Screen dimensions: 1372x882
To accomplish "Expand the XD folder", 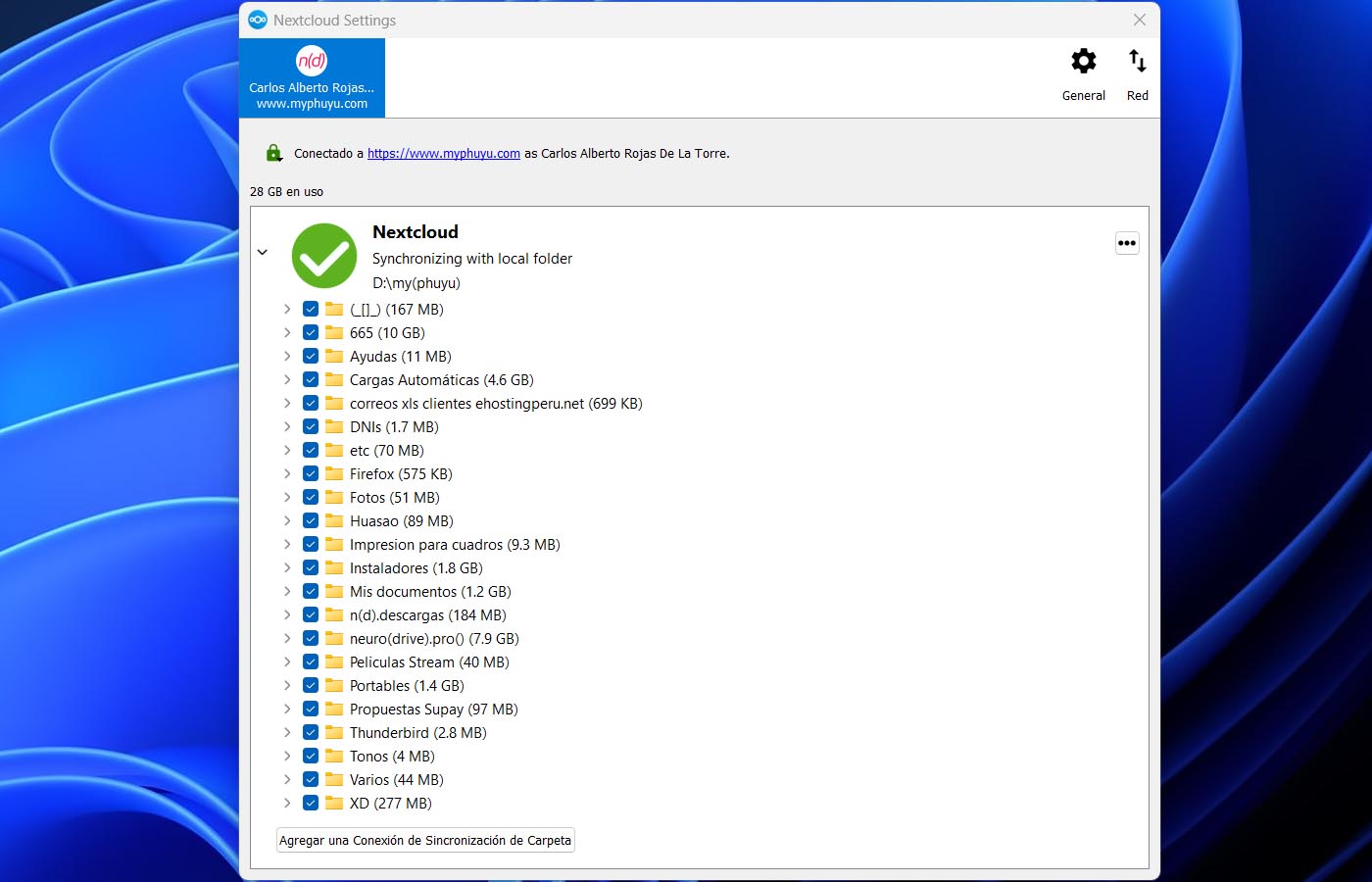I will [x=287, y=803].
